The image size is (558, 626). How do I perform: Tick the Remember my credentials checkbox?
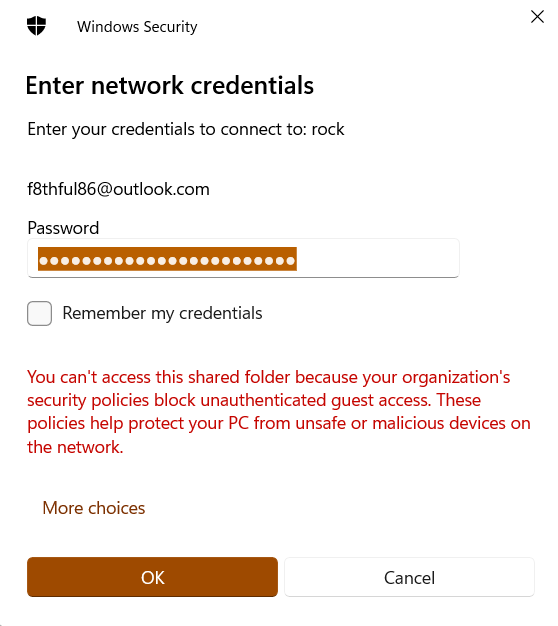point(40,313)
